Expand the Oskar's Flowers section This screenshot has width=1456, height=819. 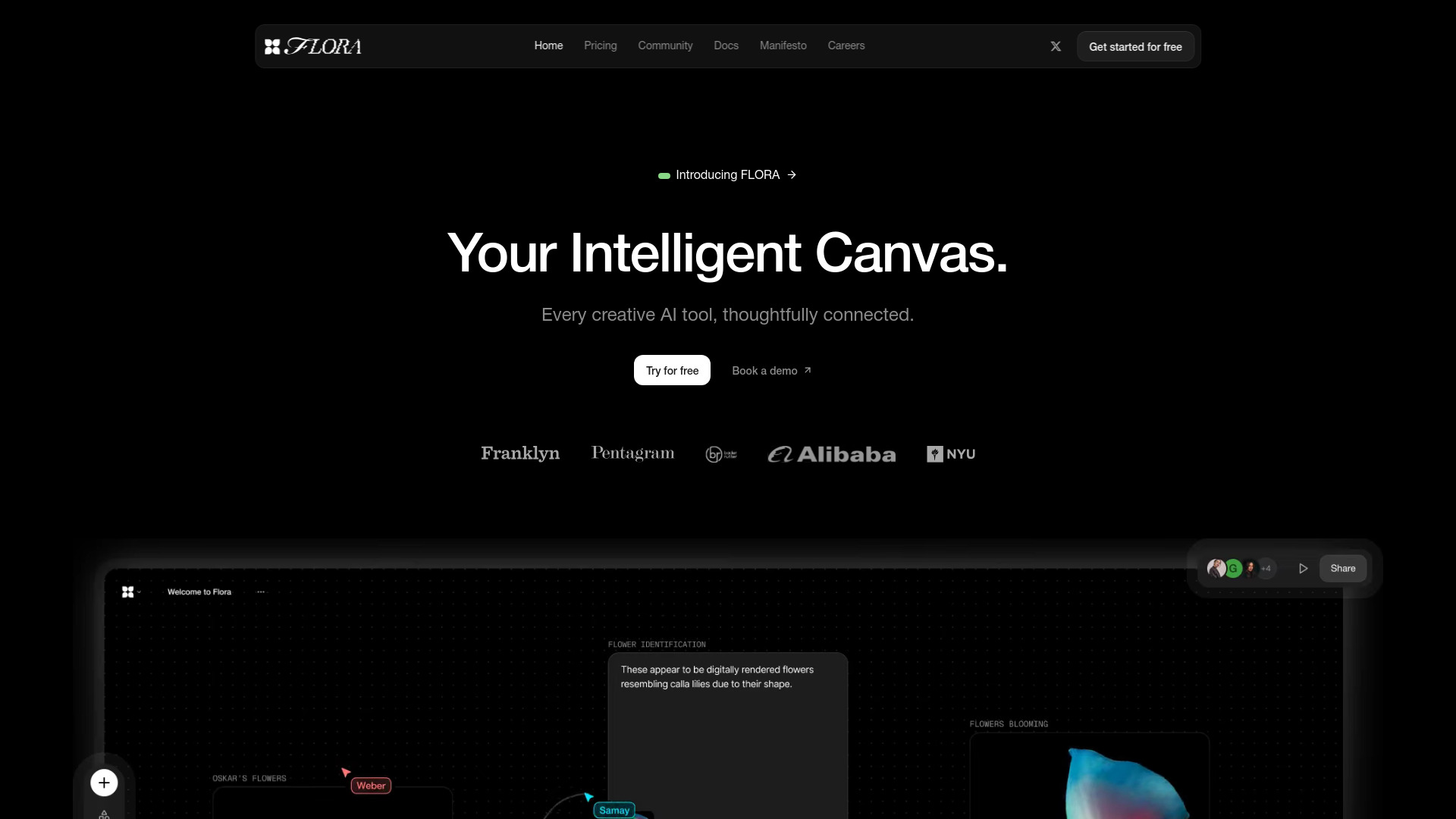(x=249, y=778)
